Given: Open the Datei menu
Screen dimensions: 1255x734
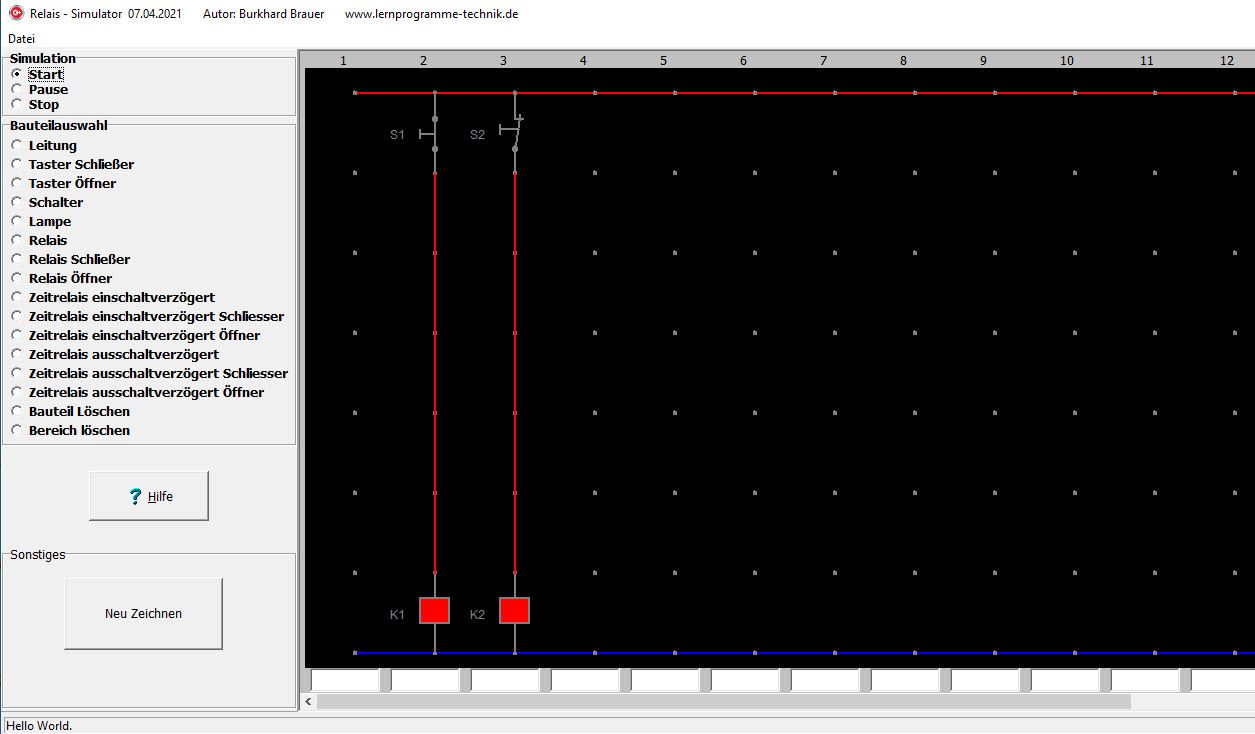Looking at the screenshot, I should pos(21,38).
